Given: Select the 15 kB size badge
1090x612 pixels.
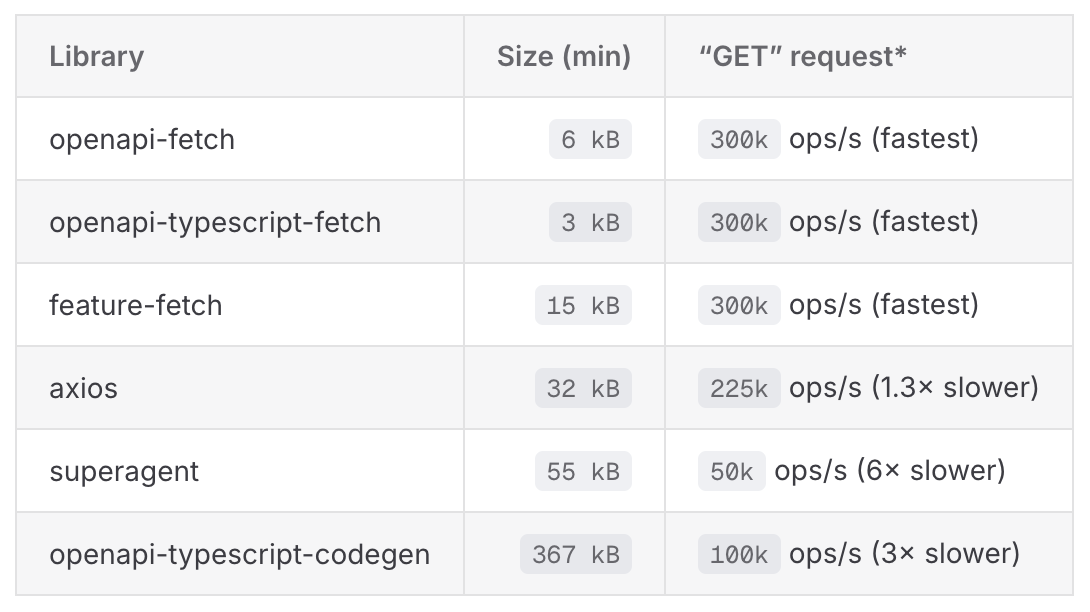Looking at the screenshot, I should [583, 305].
